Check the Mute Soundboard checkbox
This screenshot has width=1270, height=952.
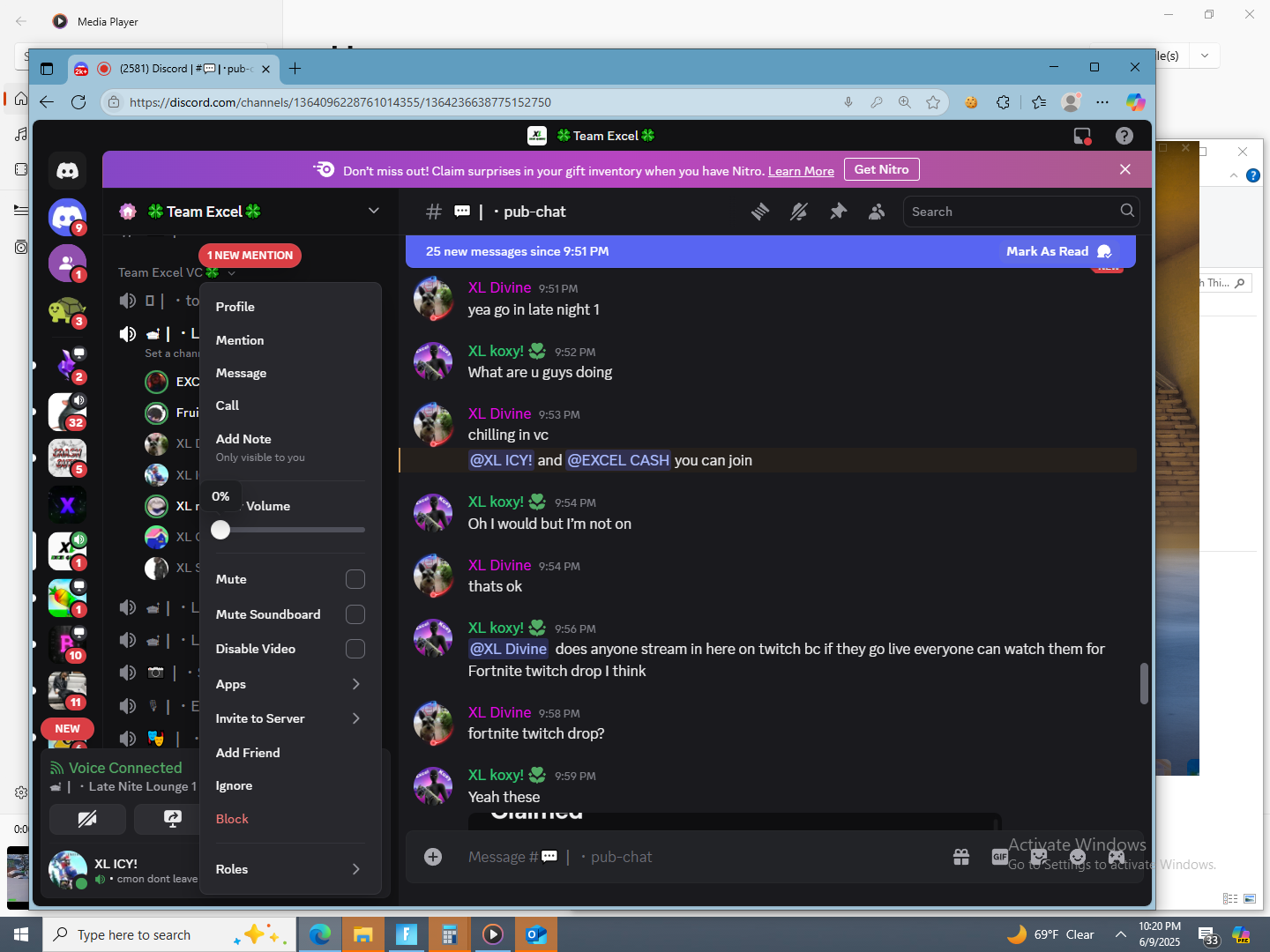click(x=355, y=614)
